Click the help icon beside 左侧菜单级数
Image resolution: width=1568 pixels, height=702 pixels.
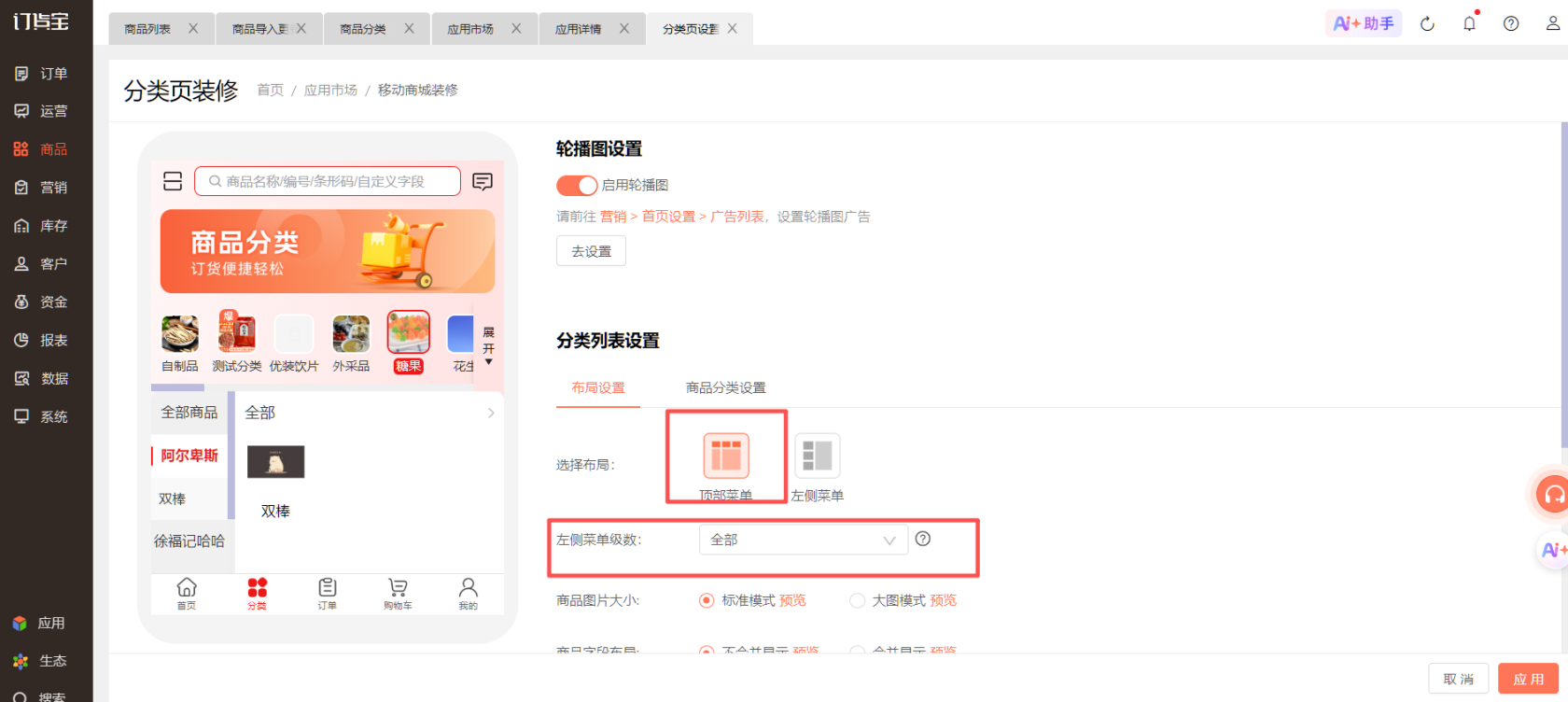pyautogui.click(x=923, y=539)
